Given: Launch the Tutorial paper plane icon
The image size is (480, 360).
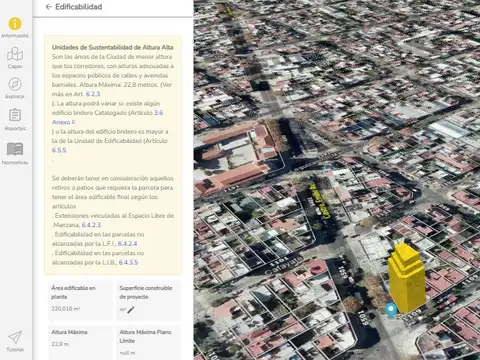Looking at the screenshot, I should [15, 341].
